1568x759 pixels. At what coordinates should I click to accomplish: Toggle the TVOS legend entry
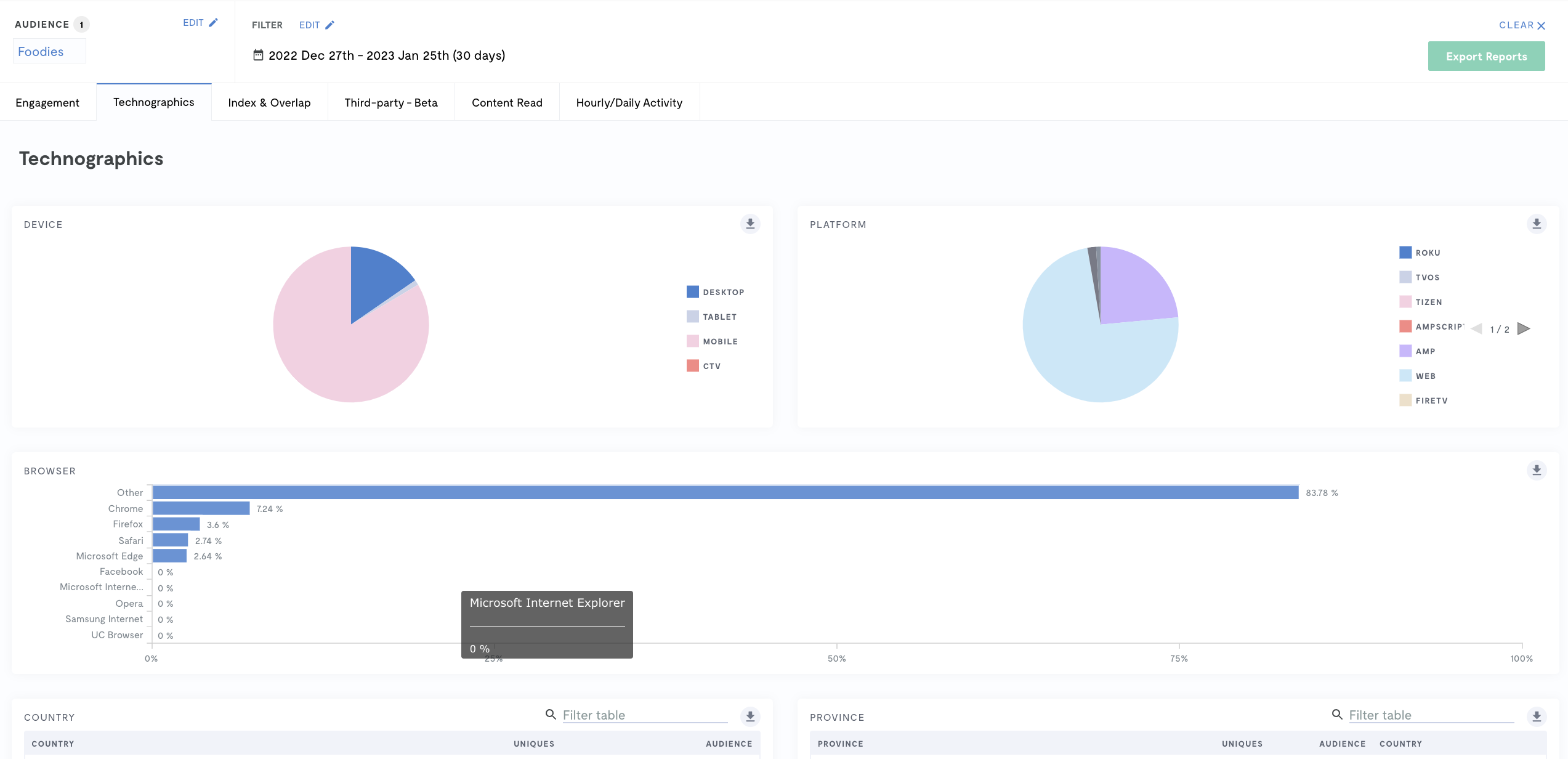pos(1419,277)
